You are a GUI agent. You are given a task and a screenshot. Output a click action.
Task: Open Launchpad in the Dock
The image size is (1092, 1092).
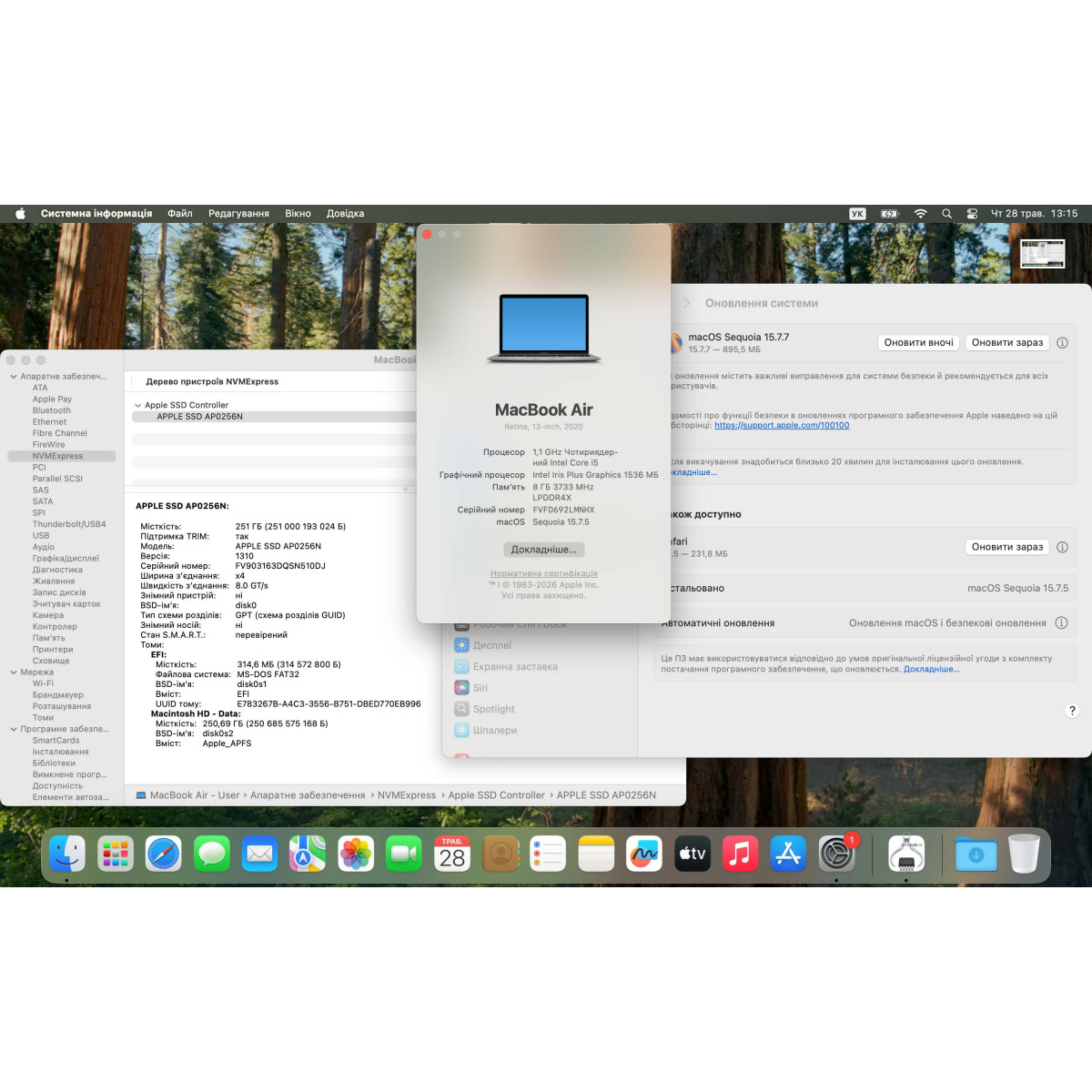click(x=116, y=854)
